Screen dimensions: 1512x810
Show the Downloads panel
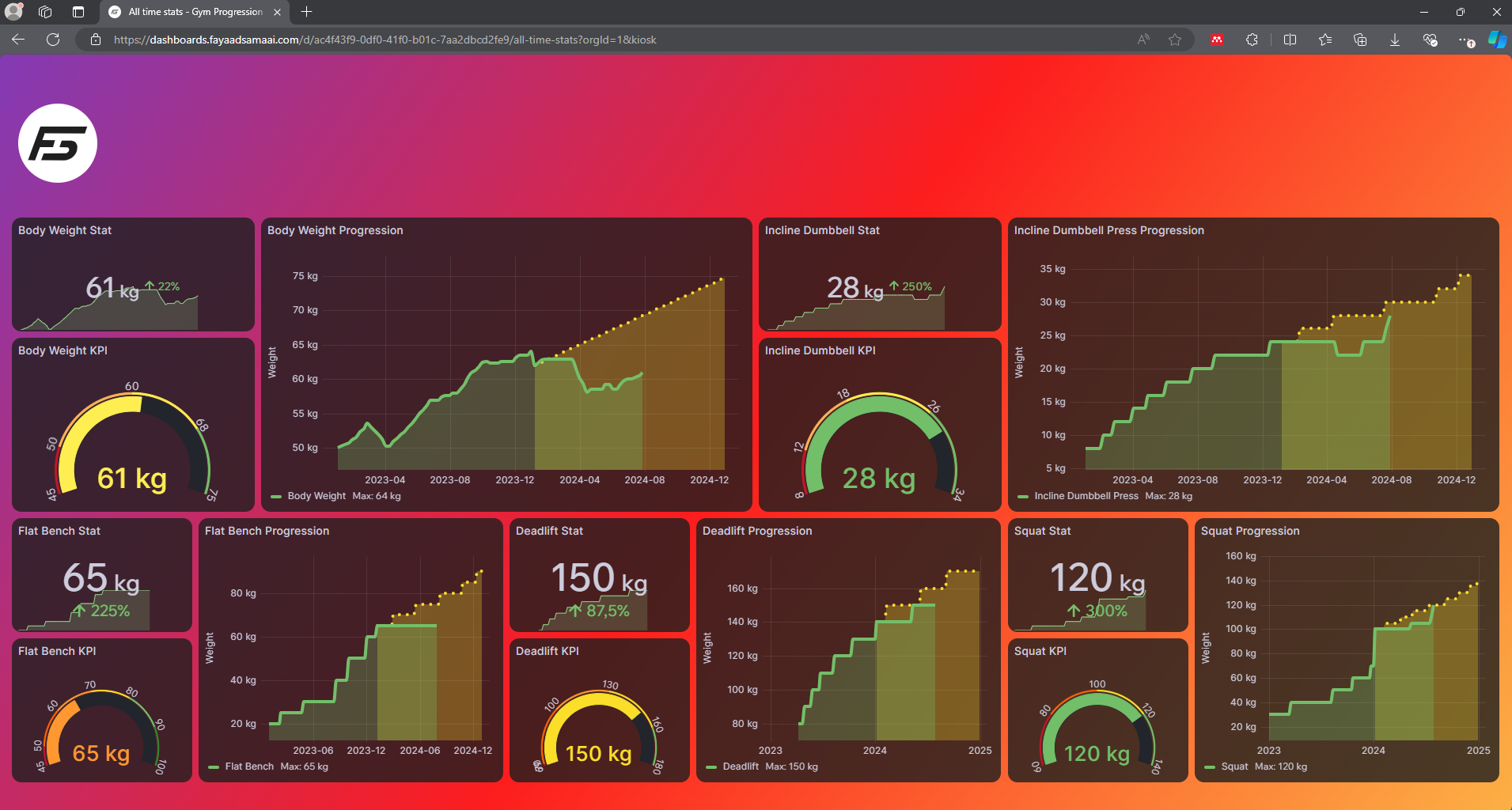[x=1395, y=40]
